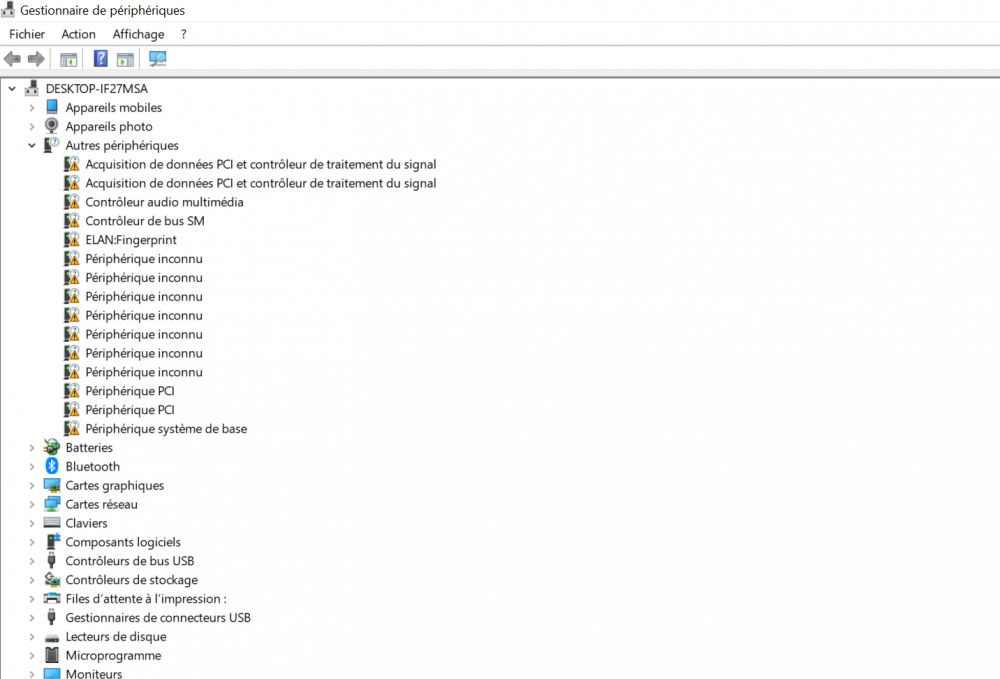Click the forward navigation arrow icon

click(x=36, y=58)
